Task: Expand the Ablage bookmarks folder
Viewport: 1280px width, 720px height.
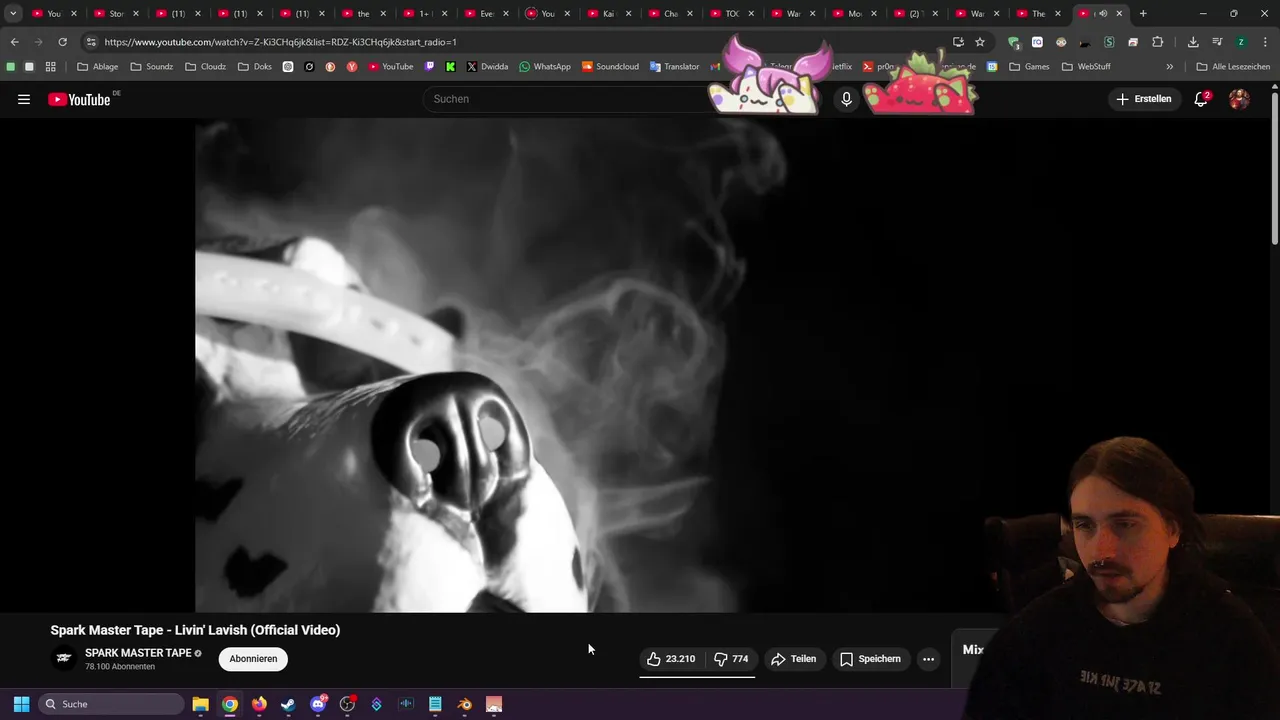Action: (98, 67)
